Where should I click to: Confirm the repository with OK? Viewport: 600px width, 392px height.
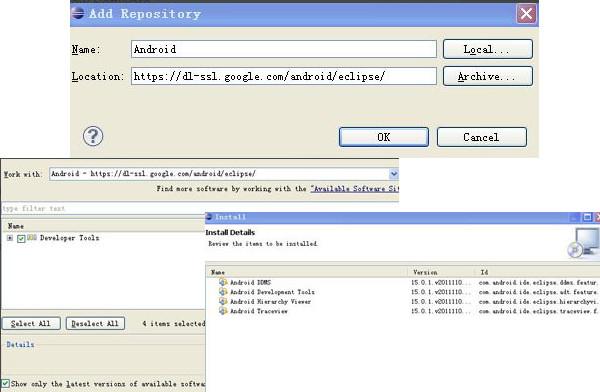384,137
